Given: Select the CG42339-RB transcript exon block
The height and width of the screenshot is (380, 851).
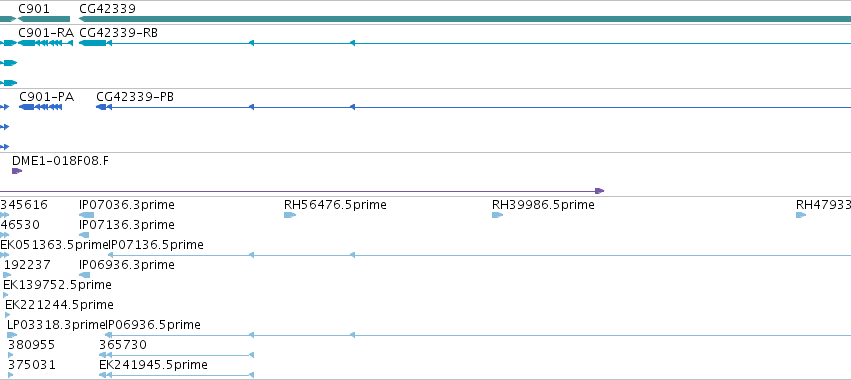Looking at the screenshot, I should (92, 43).
